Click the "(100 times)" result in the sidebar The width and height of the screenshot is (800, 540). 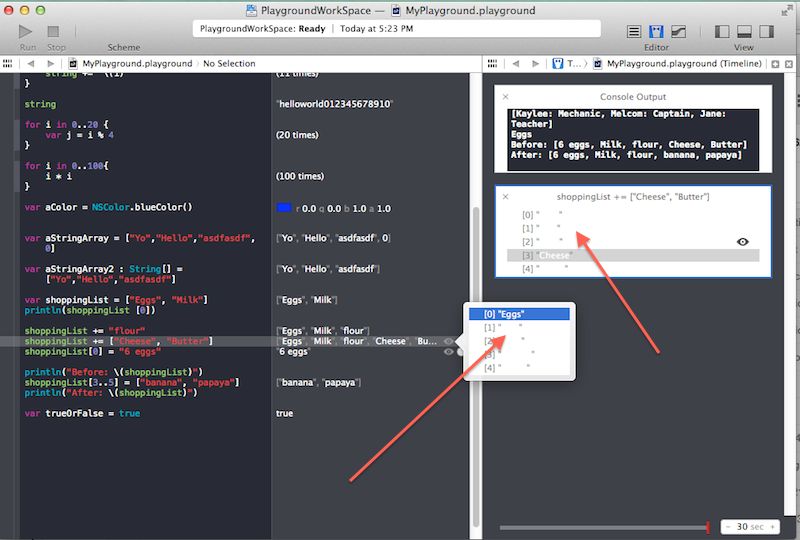point(299,176)
